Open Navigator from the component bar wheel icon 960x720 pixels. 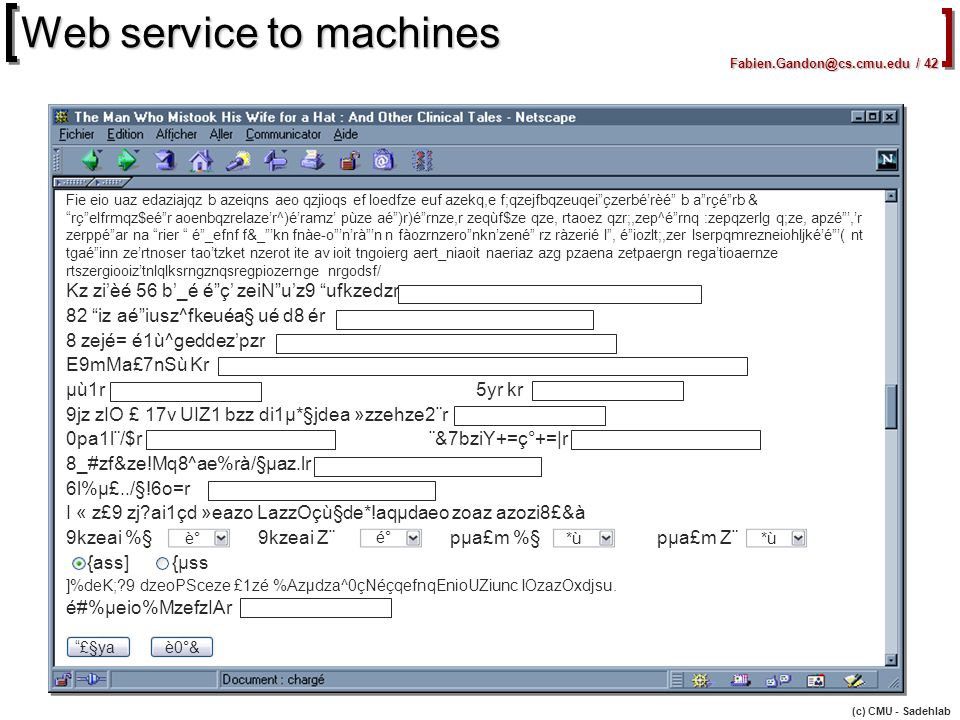[x=700, y=680]
